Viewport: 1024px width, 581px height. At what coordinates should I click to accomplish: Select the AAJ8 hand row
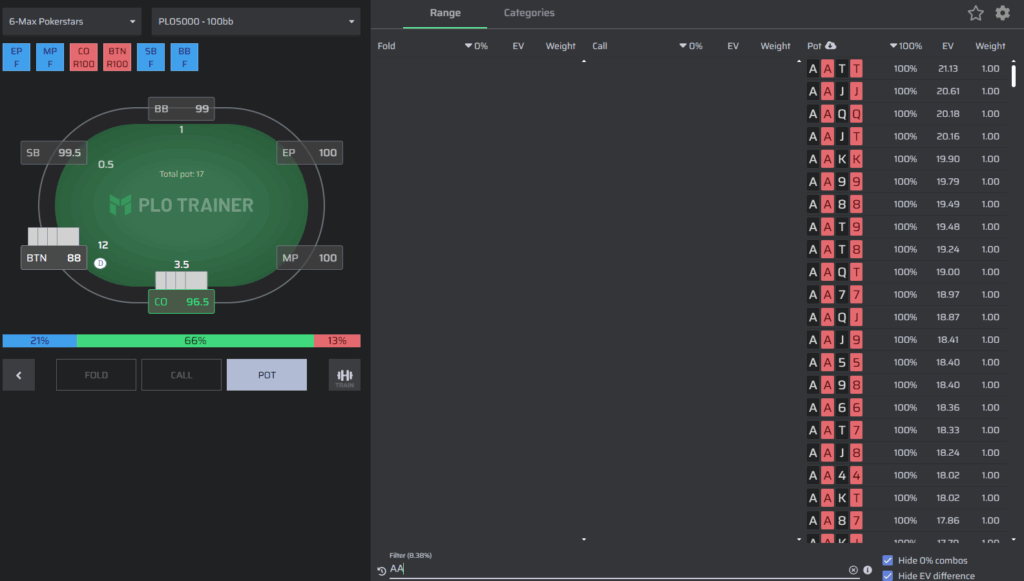(906, 452)
